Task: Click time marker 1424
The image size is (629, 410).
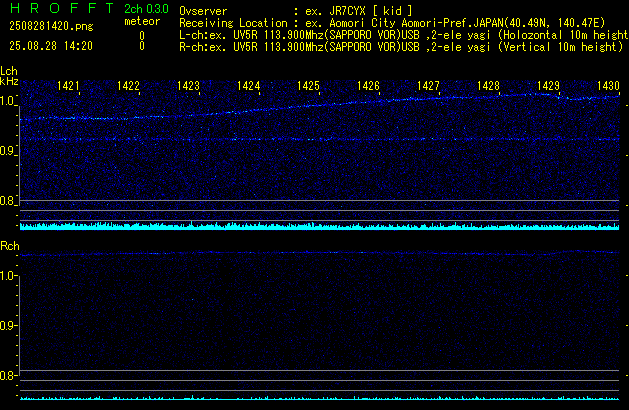Action: pyautogui.click(x=248, y=86)
